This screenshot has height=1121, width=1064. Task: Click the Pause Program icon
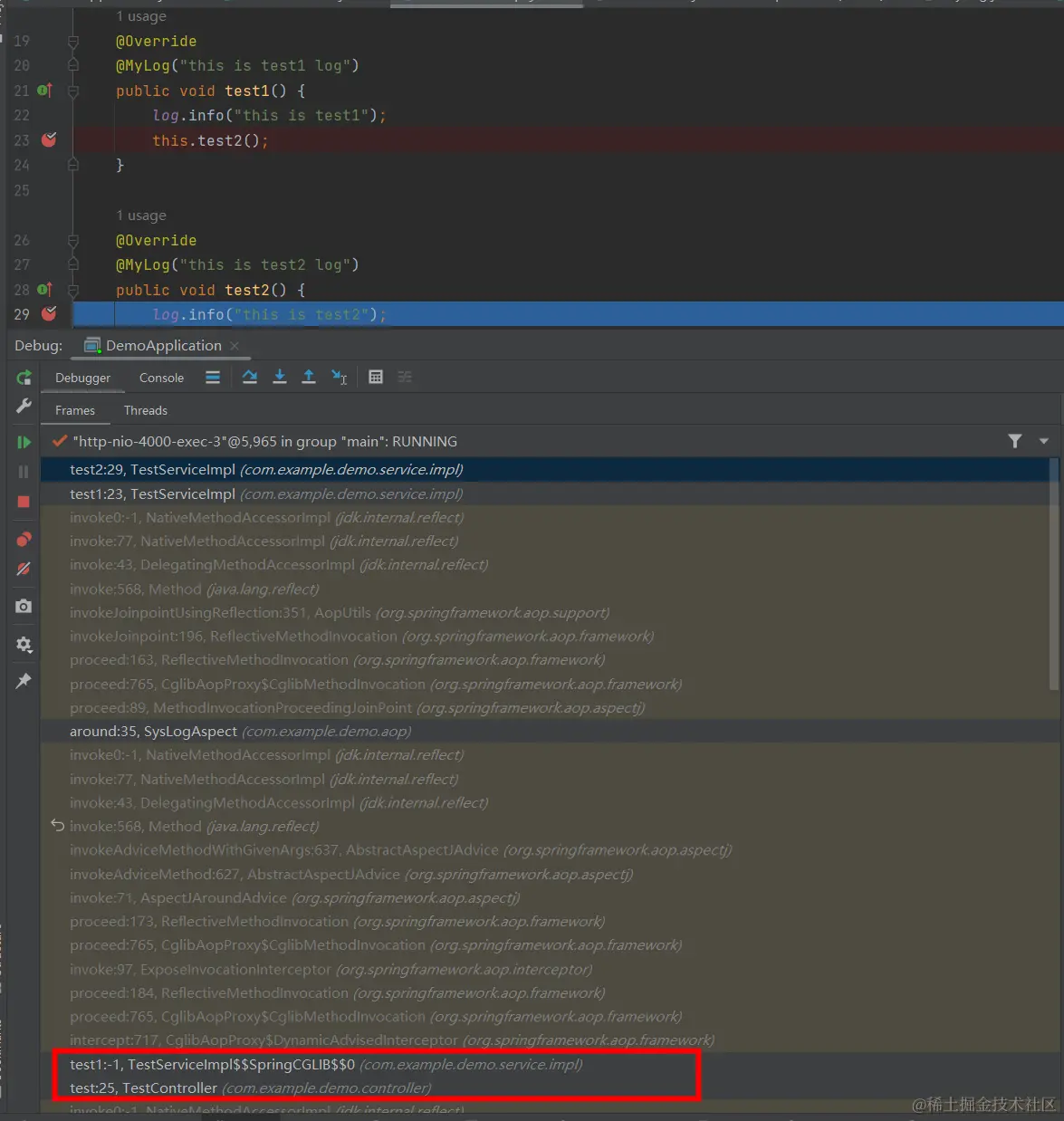[24, 472]
